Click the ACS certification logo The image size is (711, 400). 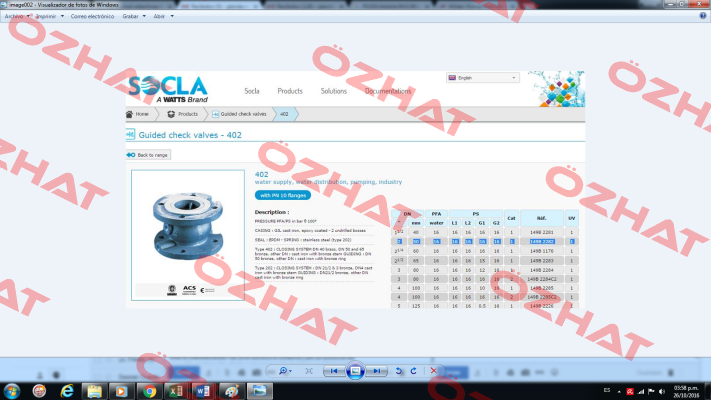[x=189, y=290]
